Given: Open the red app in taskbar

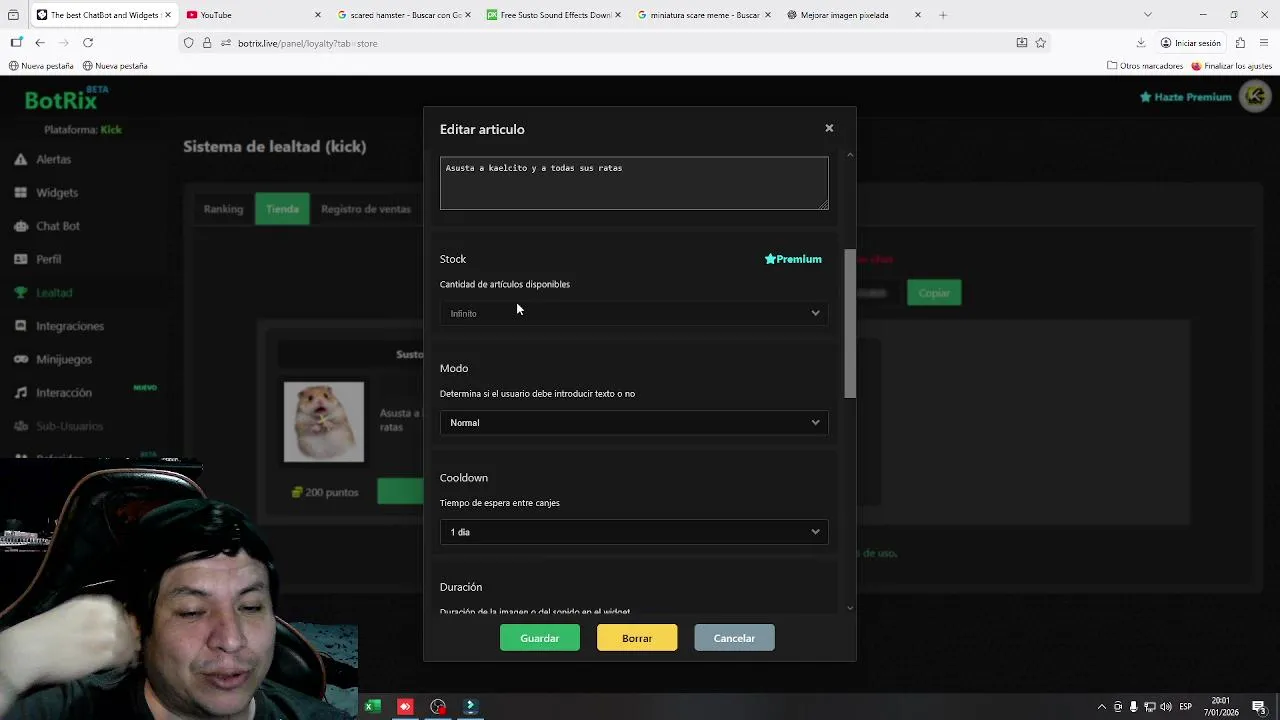Looking at the screenshot, I should (x=405, y=707).
